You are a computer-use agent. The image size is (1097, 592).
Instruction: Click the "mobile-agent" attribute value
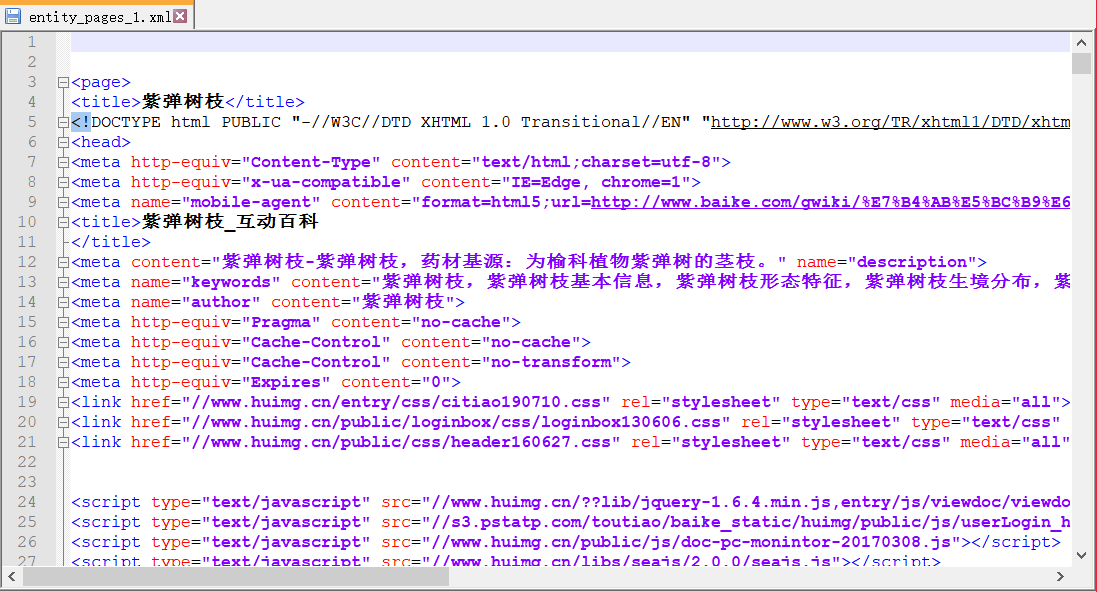tap(251, 202)
